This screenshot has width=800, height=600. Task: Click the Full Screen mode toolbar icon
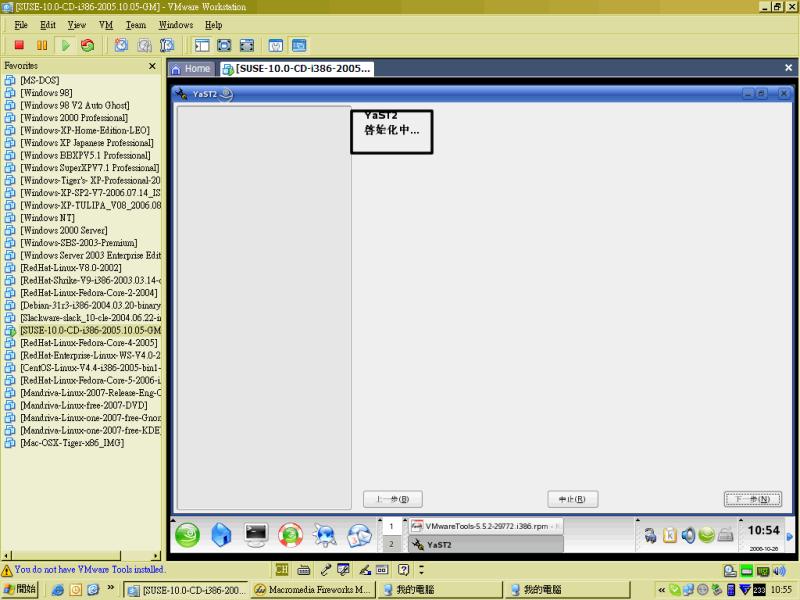click(x=224, y=45)
